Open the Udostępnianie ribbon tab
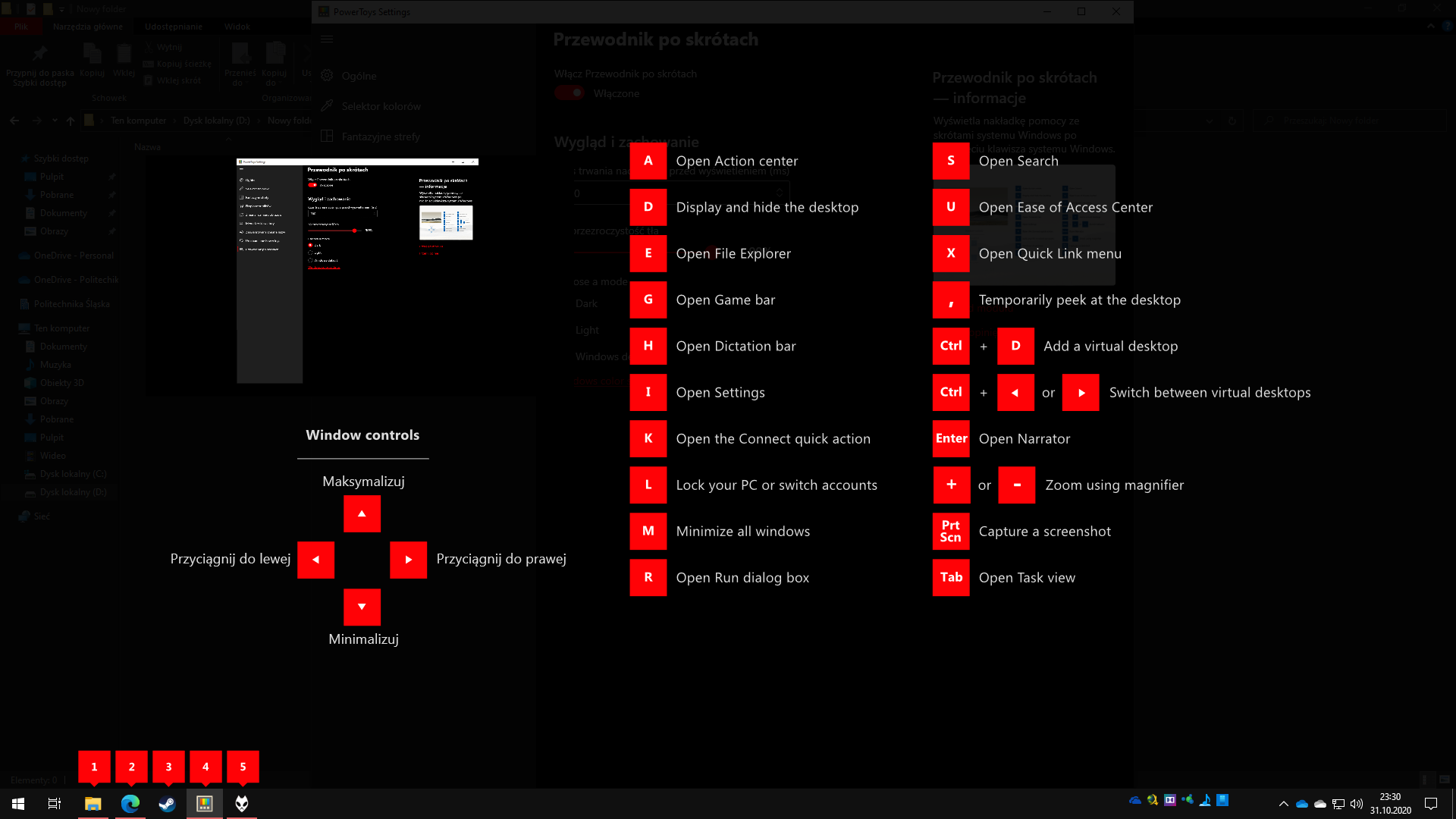 [173, 27]
